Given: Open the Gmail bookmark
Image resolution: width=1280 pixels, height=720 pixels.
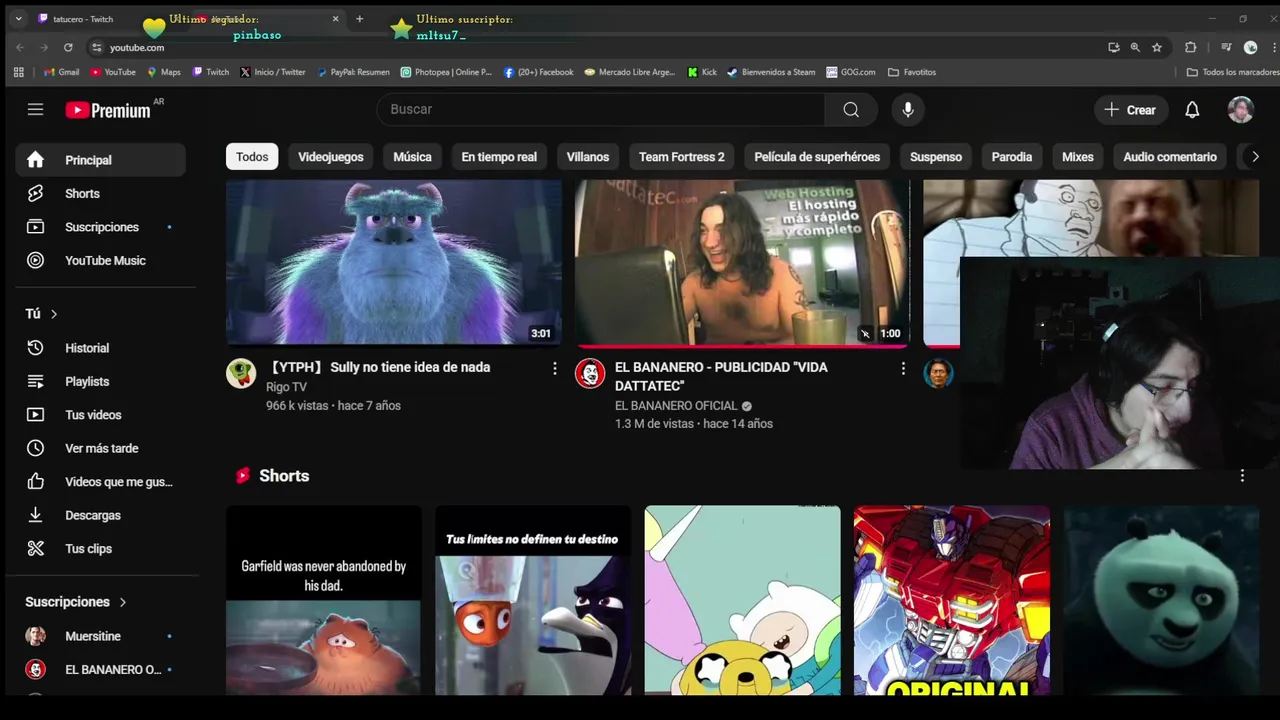Looking at the screenshot, I should [62, 72].
